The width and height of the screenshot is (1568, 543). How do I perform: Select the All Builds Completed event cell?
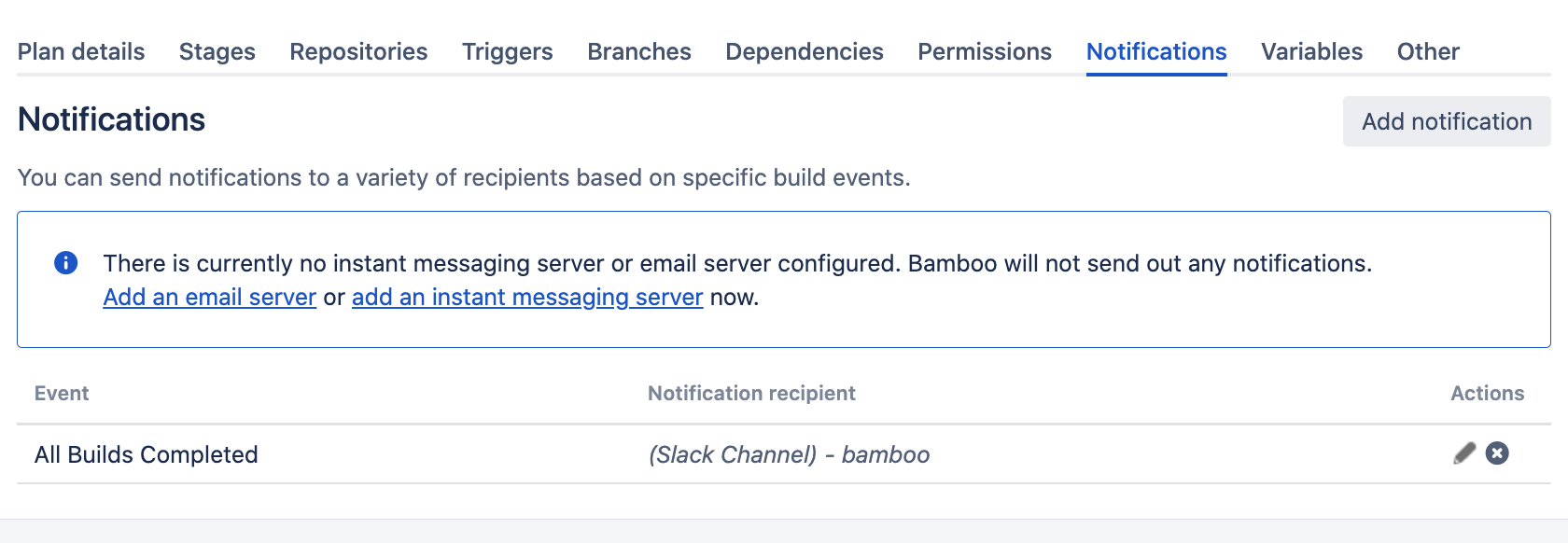click(147, 455)
